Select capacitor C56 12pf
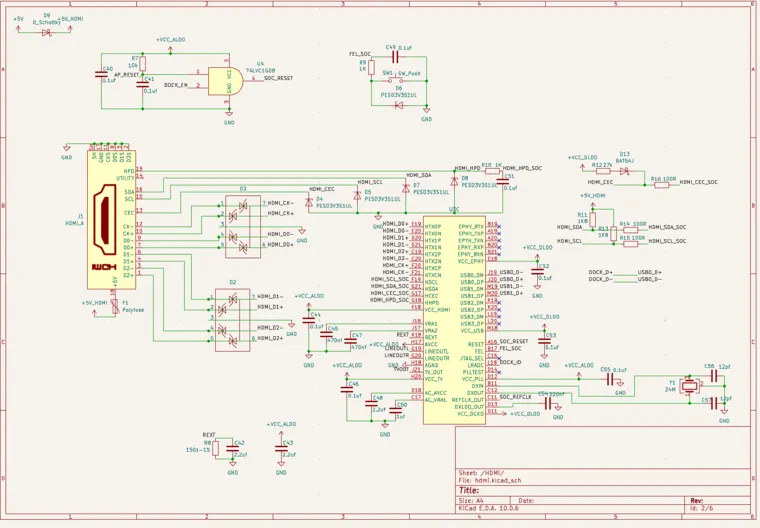This screenshot has height=528, width=760. tap(713, 375)
